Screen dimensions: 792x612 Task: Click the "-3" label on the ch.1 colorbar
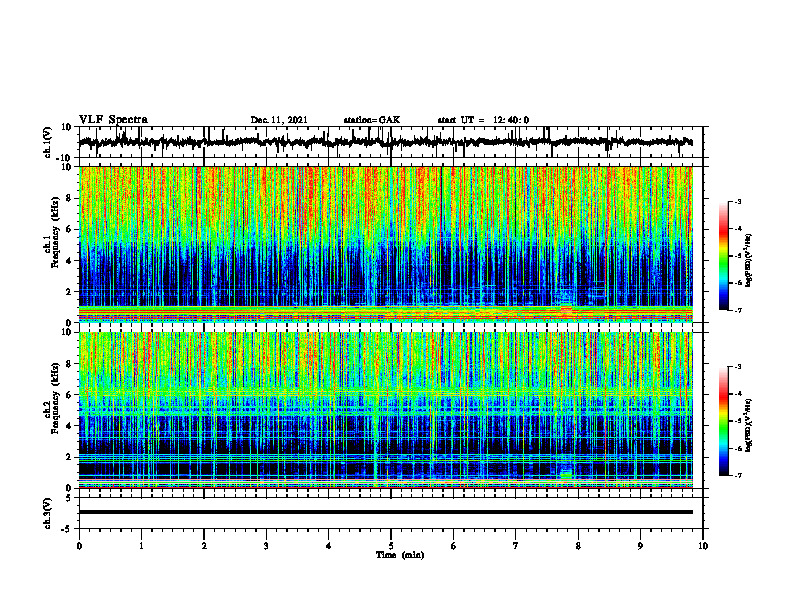[x=738, y=202]
